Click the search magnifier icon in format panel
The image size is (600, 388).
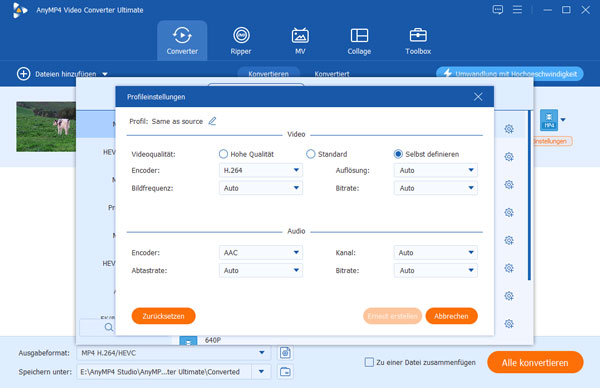pos(109,327)
